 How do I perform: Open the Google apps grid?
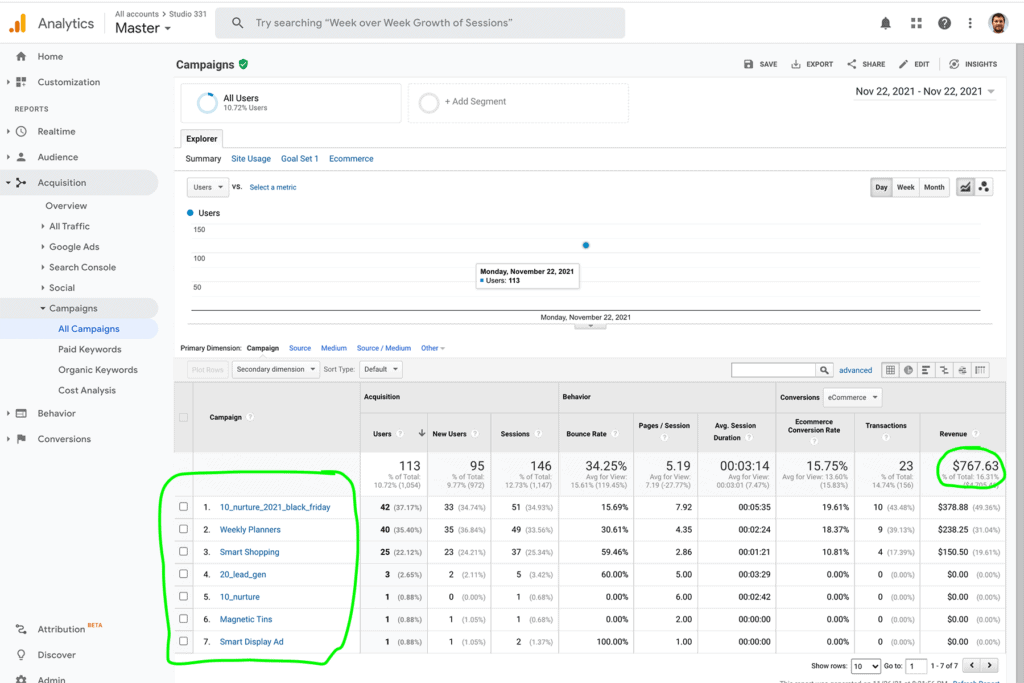click(915, 22)
